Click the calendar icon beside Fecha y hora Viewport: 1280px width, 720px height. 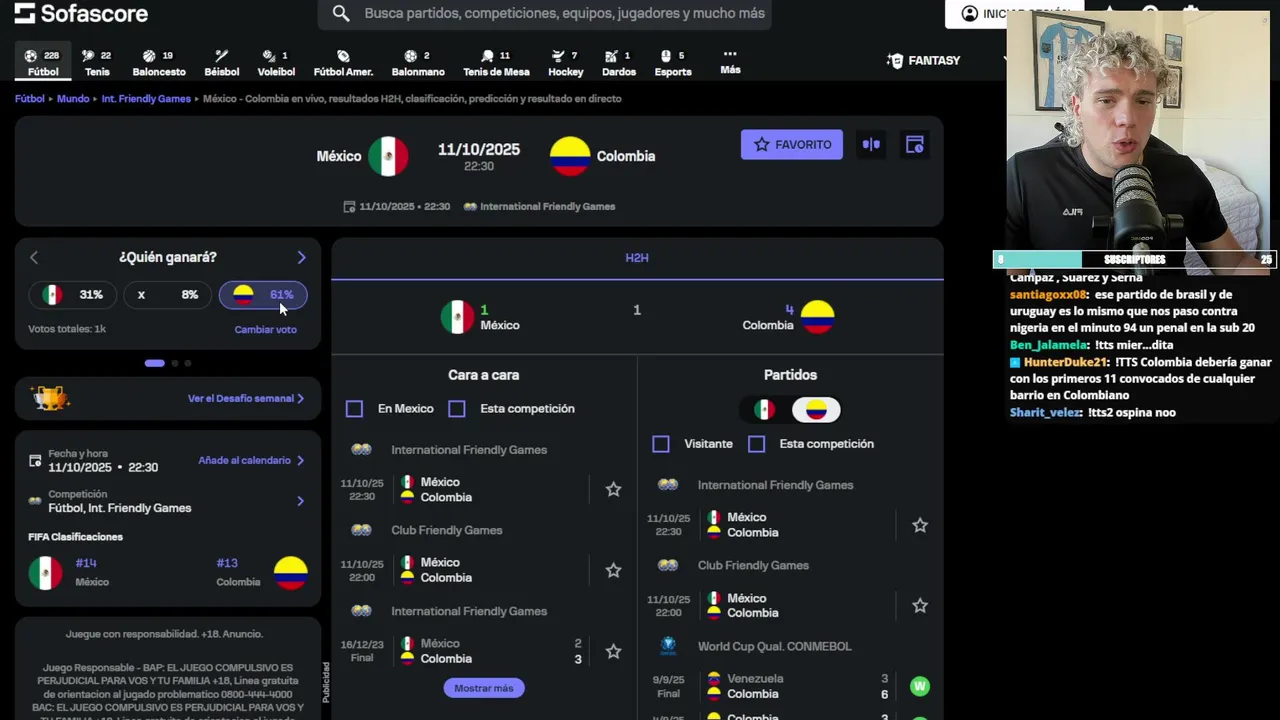click(35, 461)
